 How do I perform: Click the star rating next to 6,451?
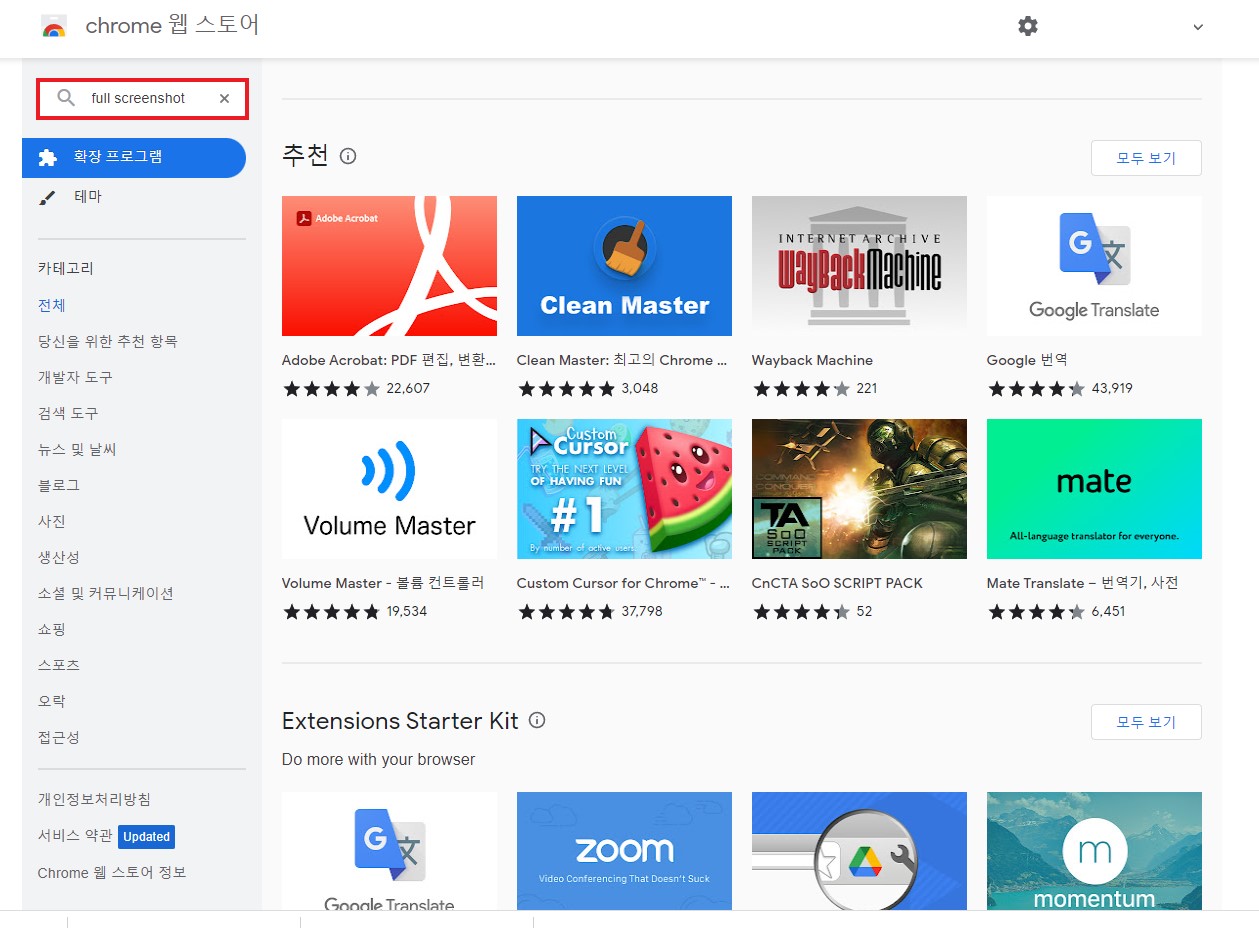[x=1037, y=612]
